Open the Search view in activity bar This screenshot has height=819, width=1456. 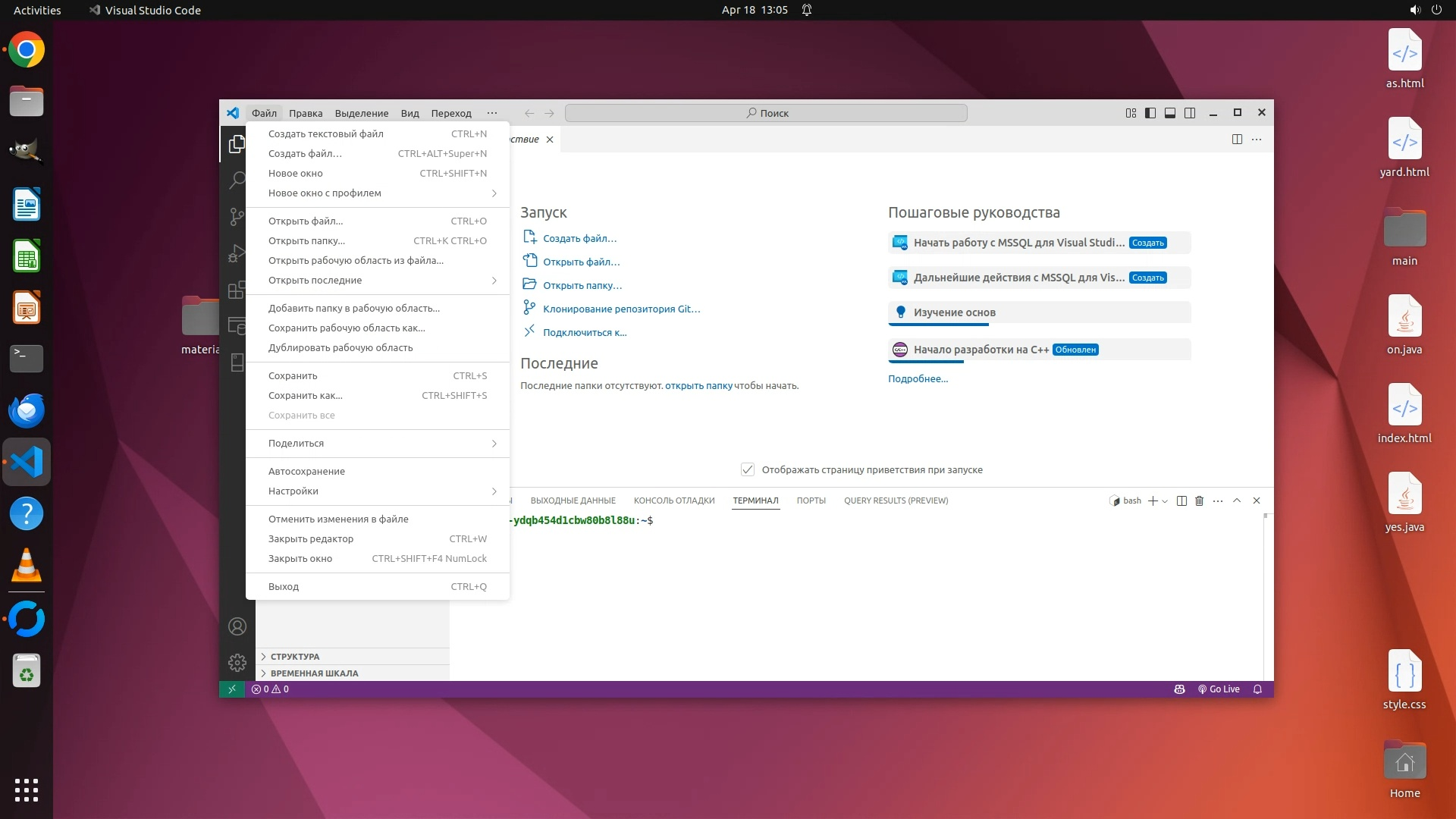tap(237, 180)
